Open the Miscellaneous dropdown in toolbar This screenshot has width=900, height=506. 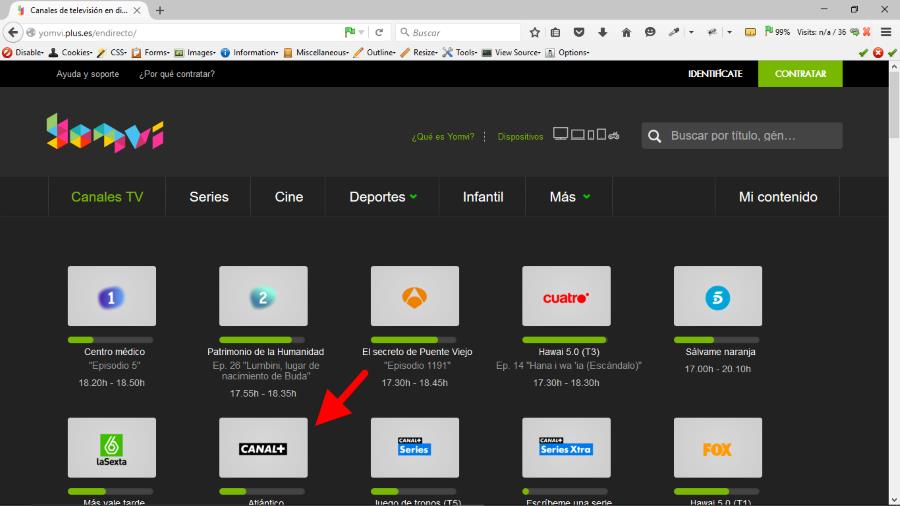(x=316, y=52)
